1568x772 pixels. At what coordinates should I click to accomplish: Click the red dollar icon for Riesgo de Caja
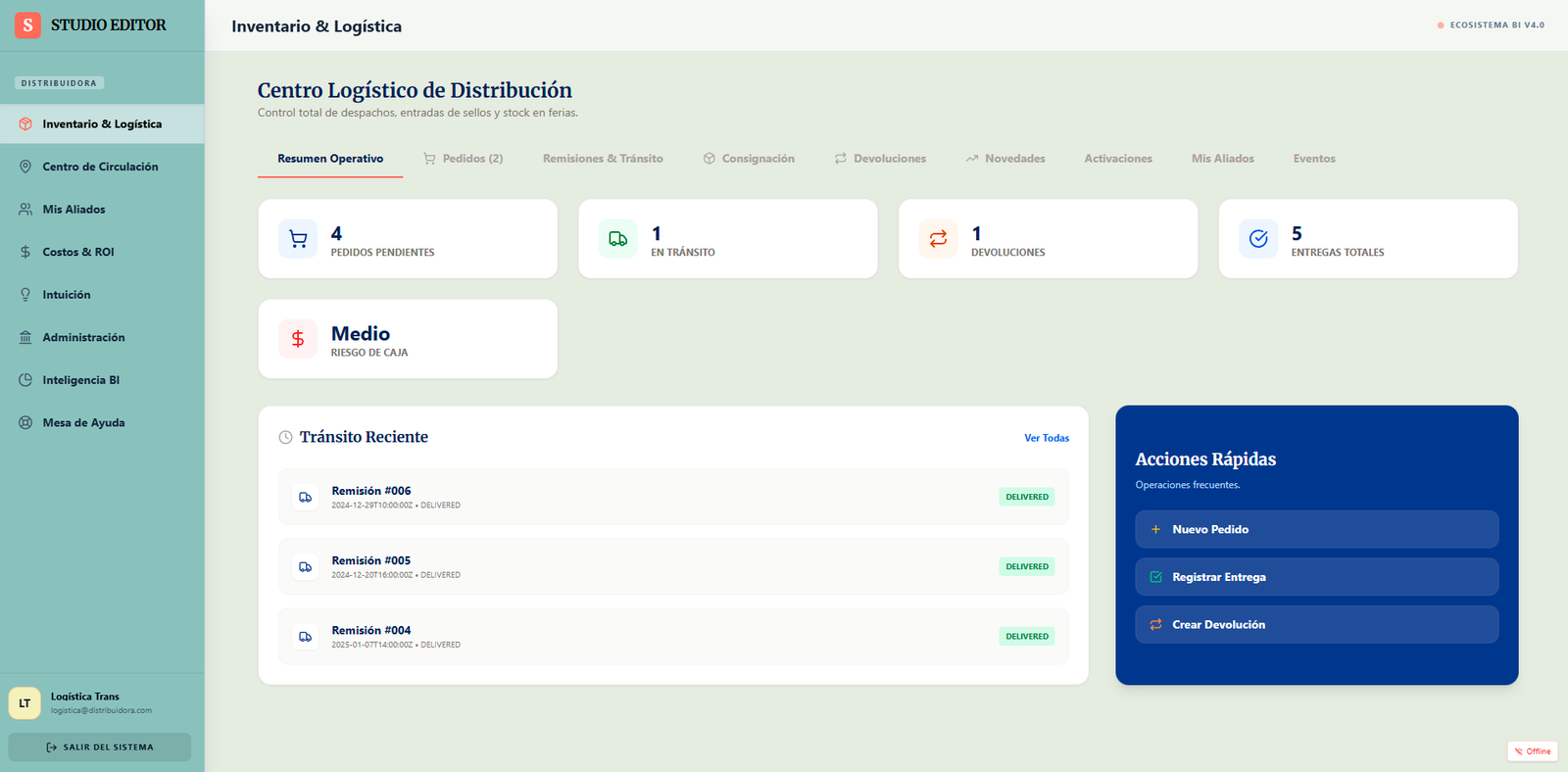[298, 339]
